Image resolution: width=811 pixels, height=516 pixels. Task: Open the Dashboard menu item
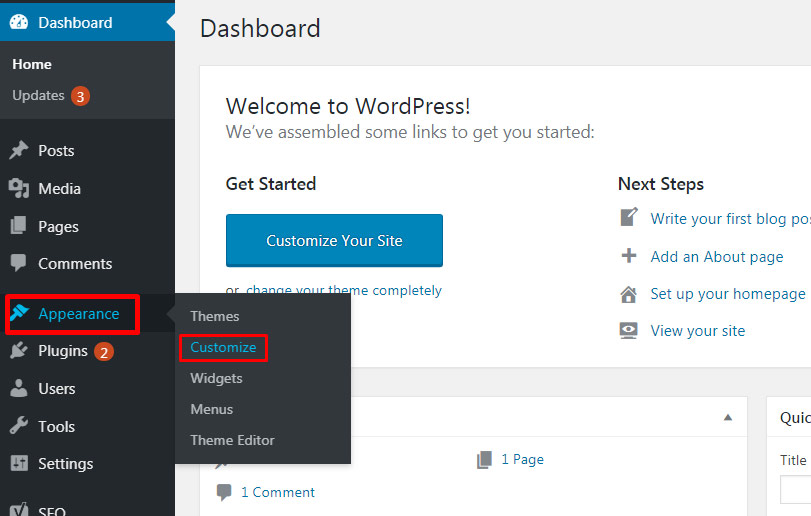(87, 22)
